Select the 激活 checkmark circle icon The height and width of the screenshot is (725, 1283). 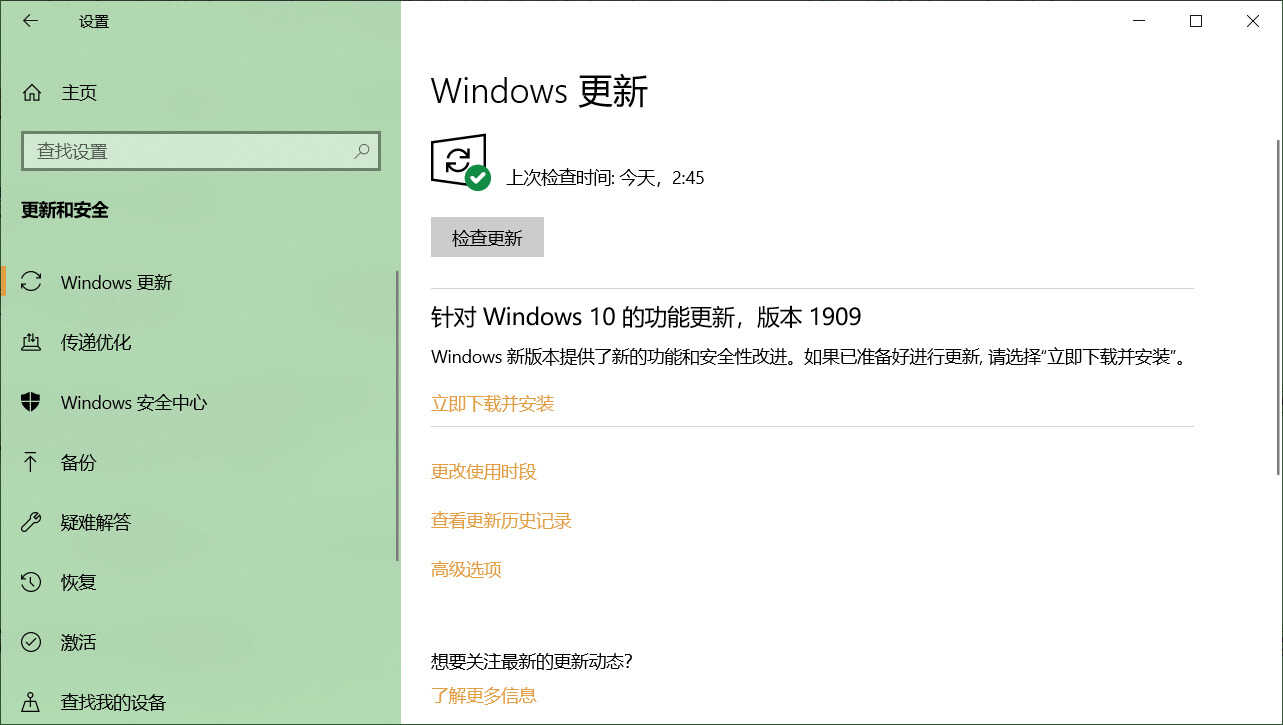(x=31, y=642)
